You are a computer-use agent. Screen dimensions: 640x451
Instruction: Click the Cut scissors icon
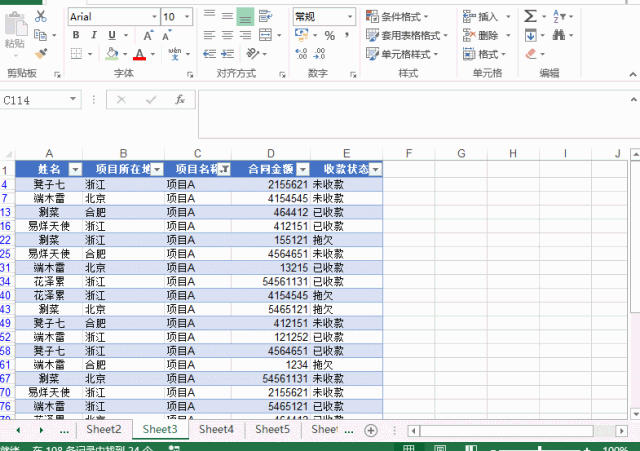40,16
